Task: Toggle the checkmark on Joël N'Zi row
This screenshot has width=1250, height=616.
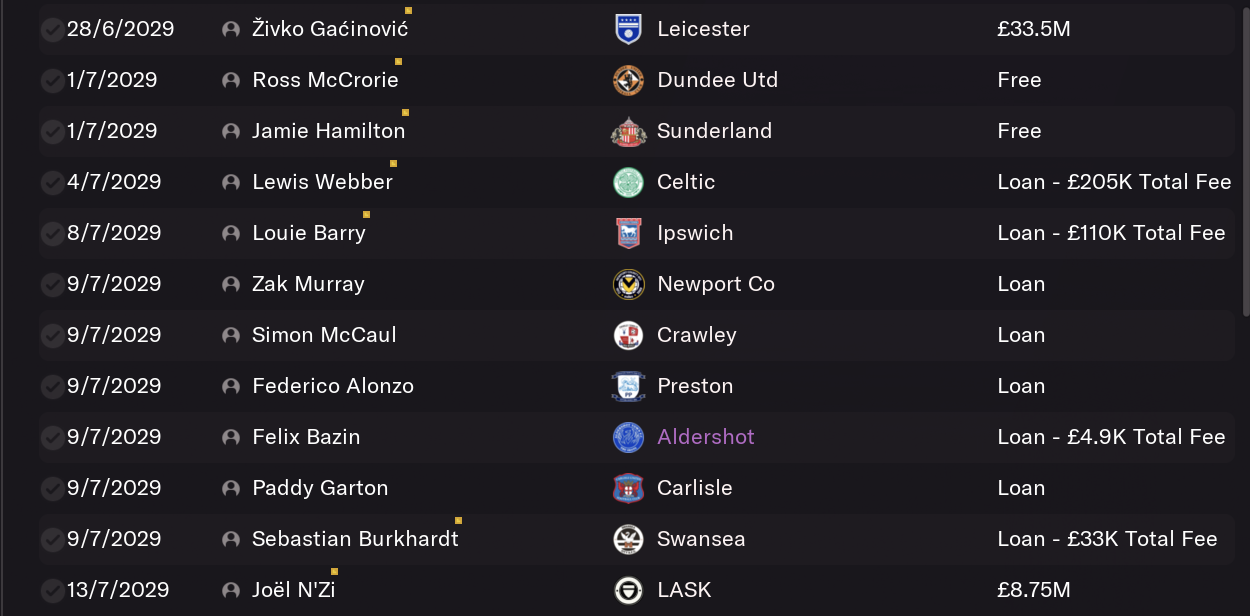Action: 52,591
